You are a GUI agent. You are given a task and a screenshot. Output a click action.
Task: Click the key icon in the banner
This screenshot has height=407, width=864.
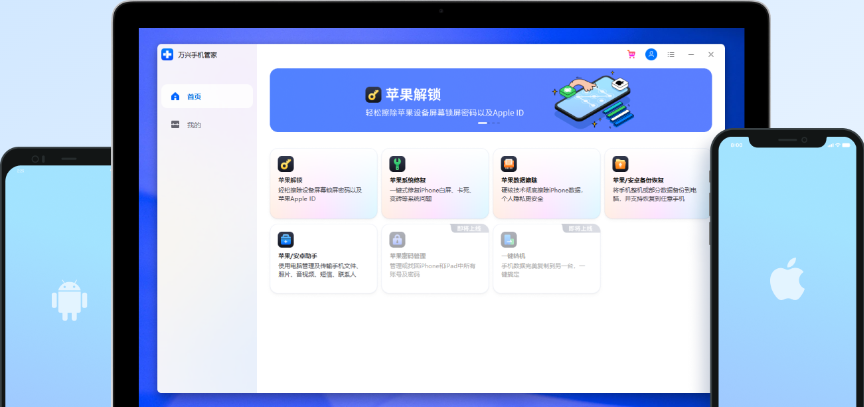[374, 95]
